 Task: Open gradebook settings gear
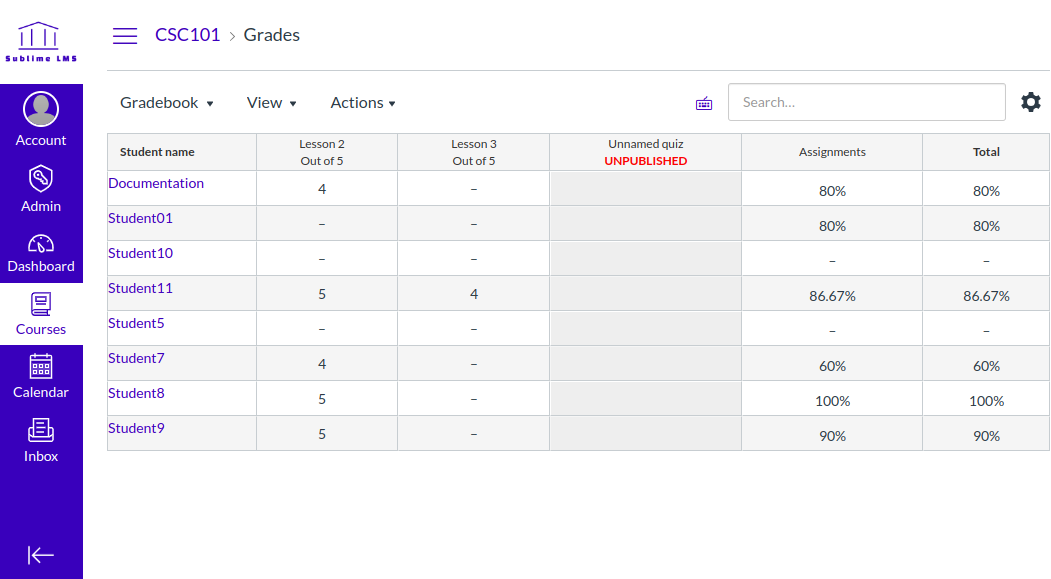click(x=1031, y=102)
